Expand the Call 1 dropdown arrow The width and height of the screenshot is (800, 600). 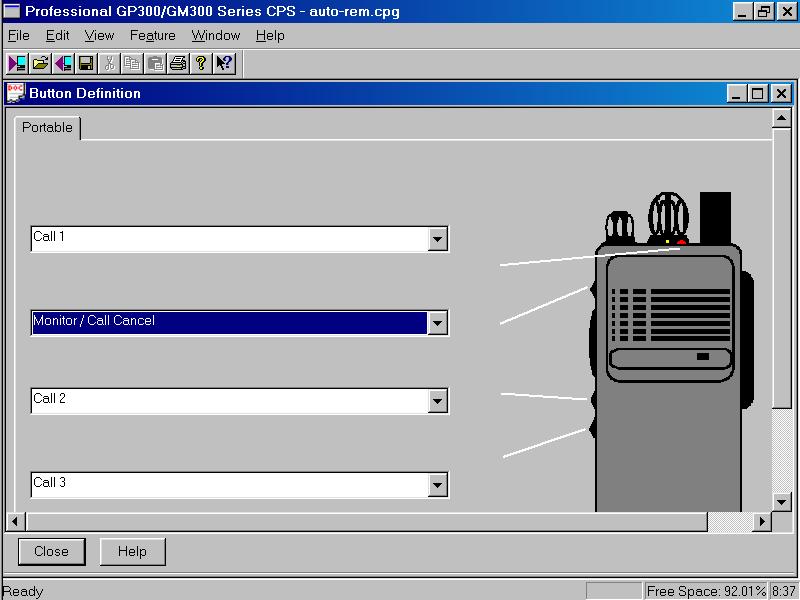coord(437,239)
